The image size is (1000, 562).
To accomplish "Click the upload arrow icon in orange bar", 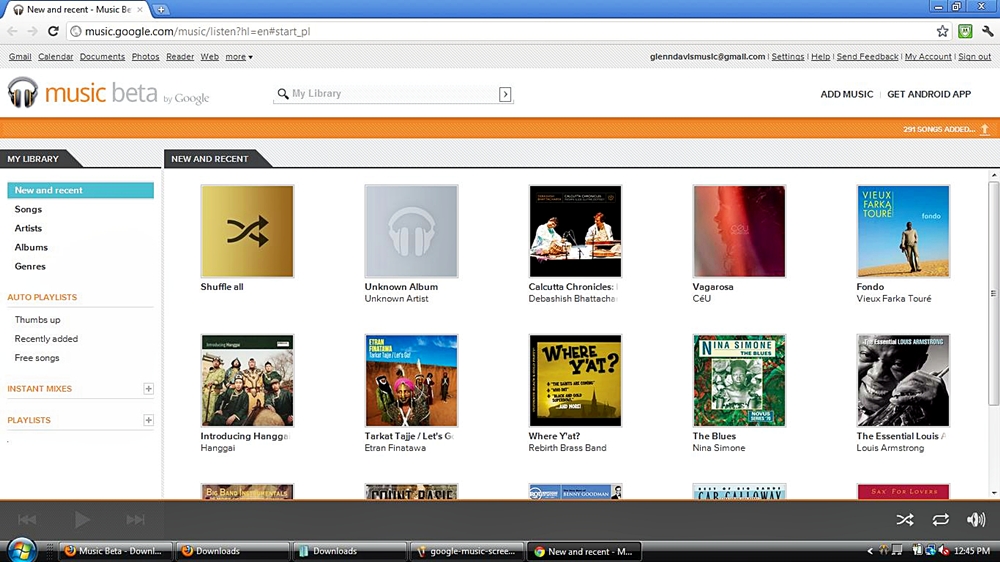I will [985, 129].
